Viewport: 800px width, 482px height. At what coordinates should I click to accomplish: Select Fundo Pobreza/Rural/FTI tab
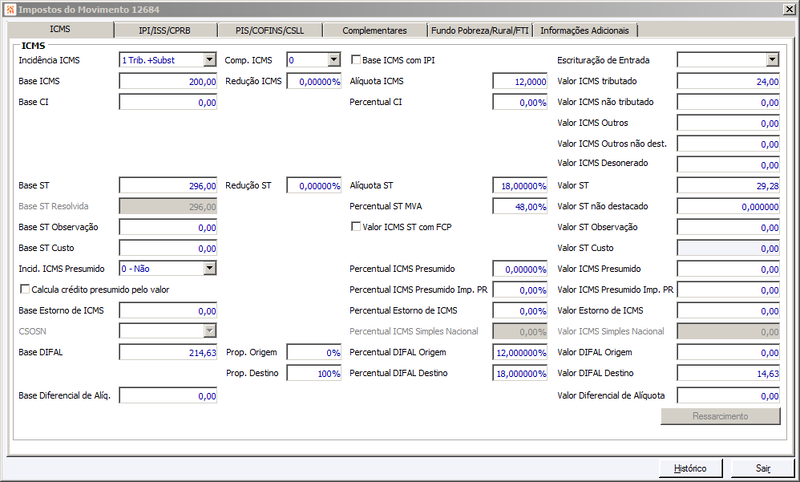pyautogui.click(x=480, y=31)
